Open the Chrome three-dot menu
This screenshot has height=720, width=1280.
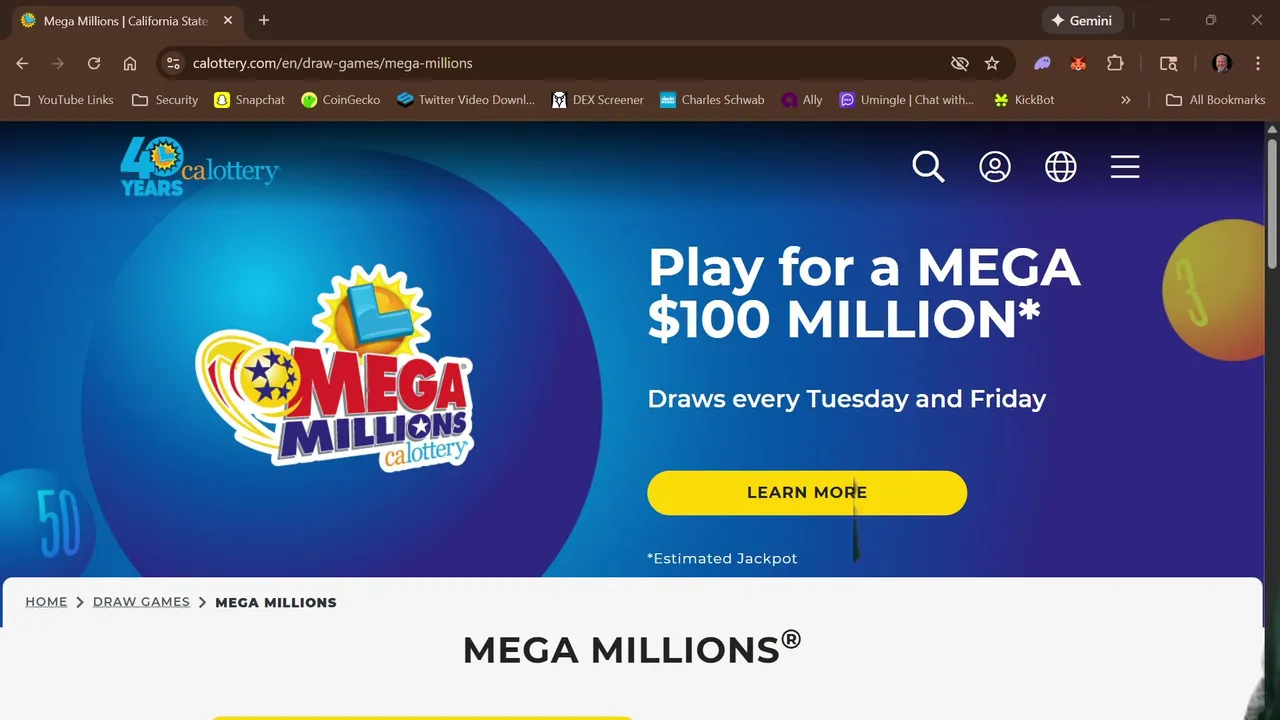point(1258,63)
